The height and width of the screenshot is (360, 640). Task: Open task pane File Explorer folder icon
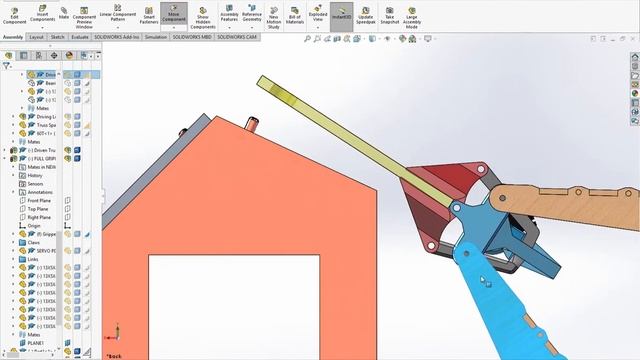click(x=635, y=76)
